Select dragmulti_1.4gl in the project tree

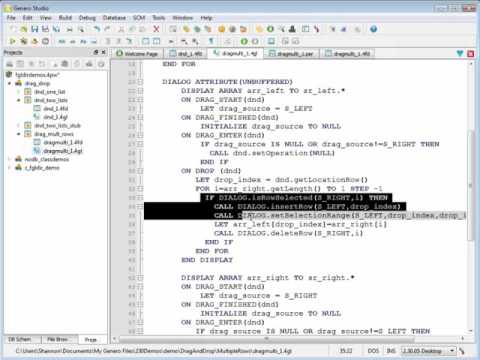pos(63,151)
